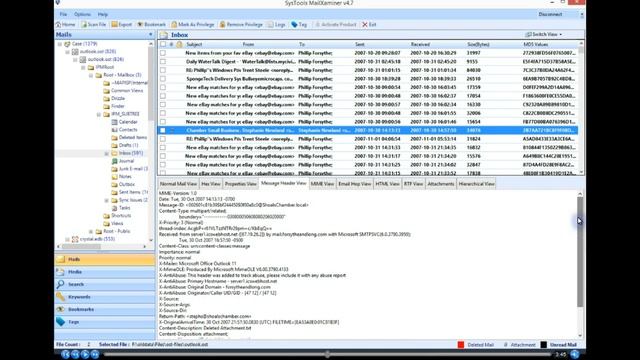The width and height of the screenshot is (640, 360).
Task: Collapse the Case (1379) tree node
Action: pyautogui.click(x=60, y=44)
